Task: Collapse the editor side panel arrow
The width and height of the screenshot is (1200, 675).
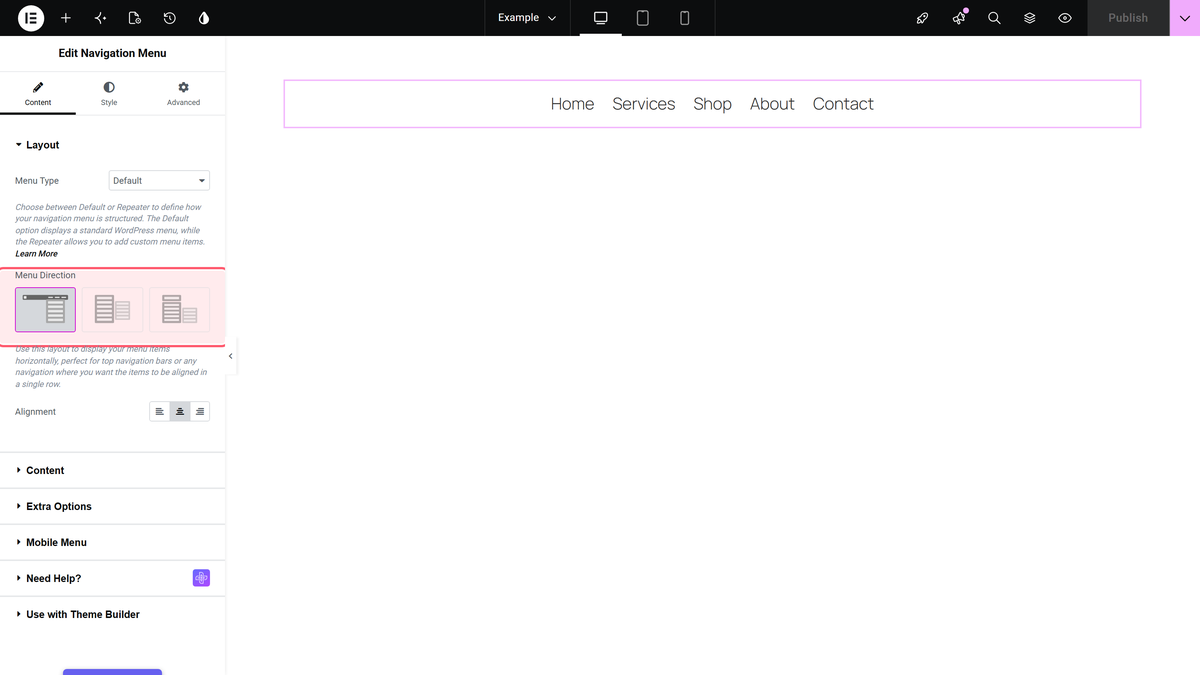Action: tap(231, 356)
